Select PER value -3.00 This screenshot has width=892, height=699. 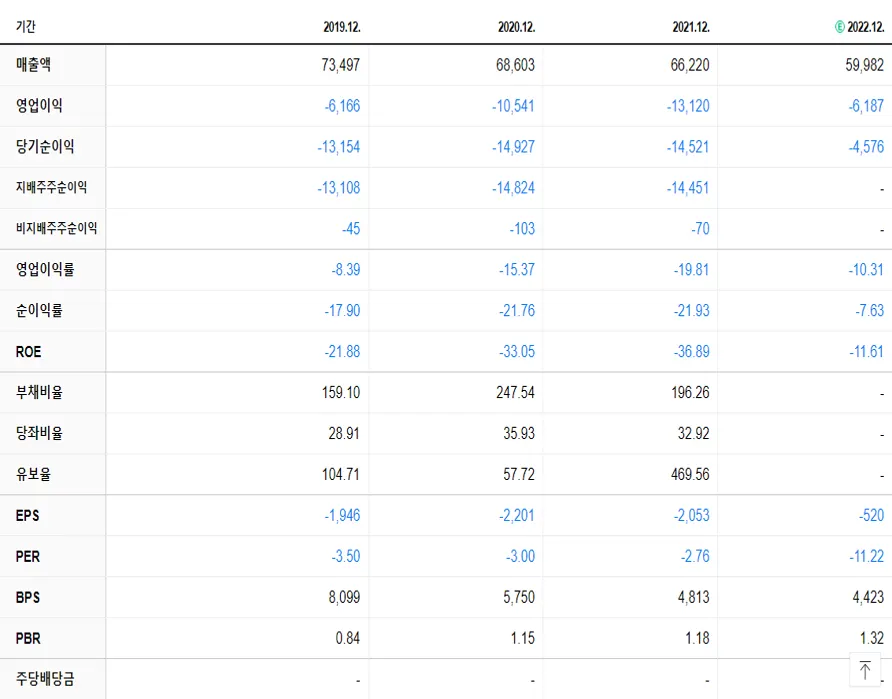click(x=521, y=556)
